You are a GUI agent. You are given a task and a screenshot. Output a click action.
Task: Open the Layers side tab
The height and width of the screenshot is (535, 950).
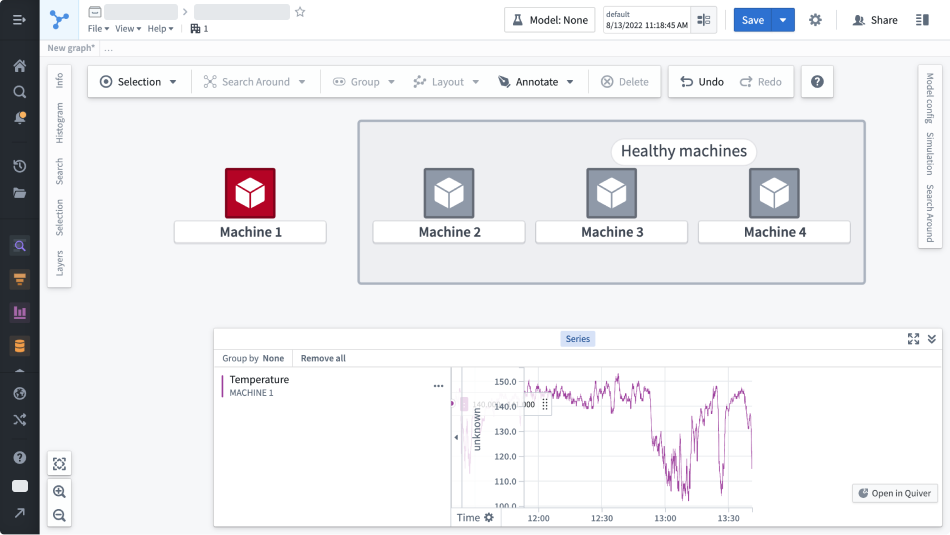(x=59, y=263)
